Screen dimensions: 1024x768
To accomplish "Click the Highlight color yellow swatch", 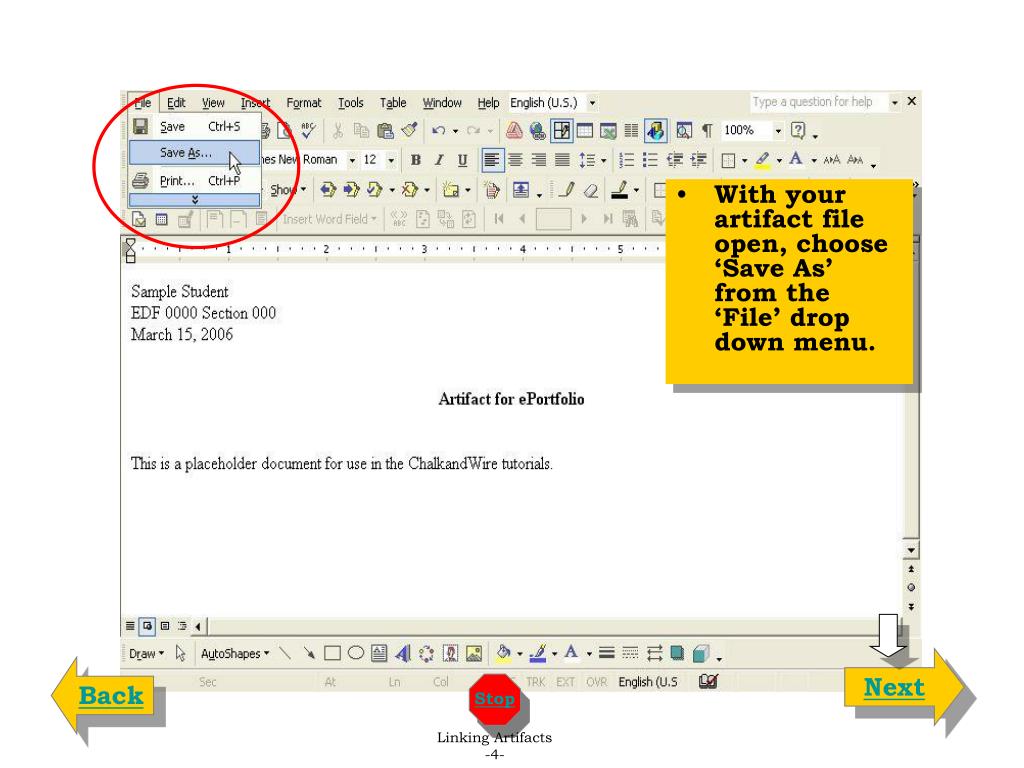I will (762, 160).
